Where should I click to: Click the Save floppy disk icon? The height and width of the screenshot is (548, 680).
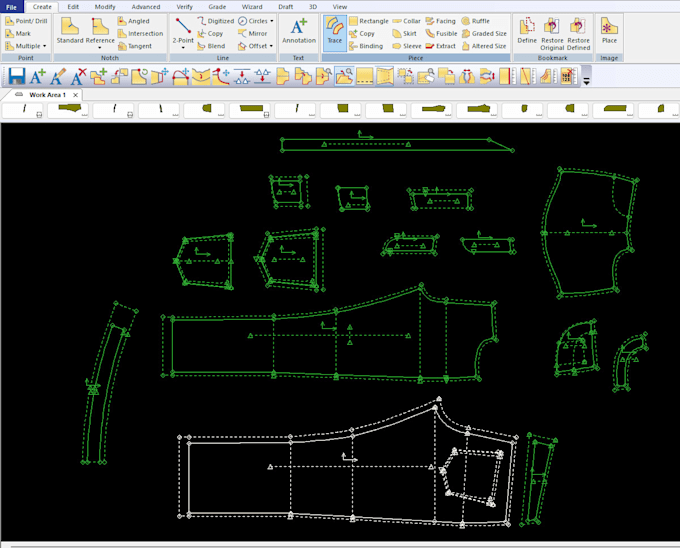click(16, 76)
